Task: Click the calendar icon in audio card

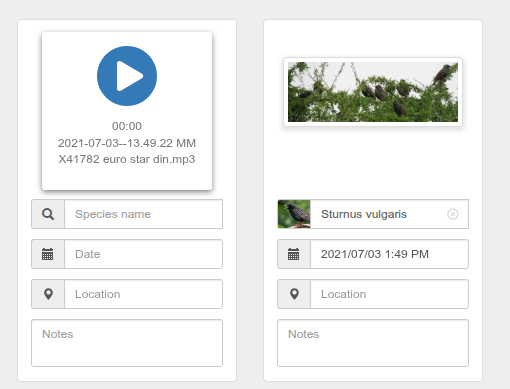Action: [x=48, y=254]
